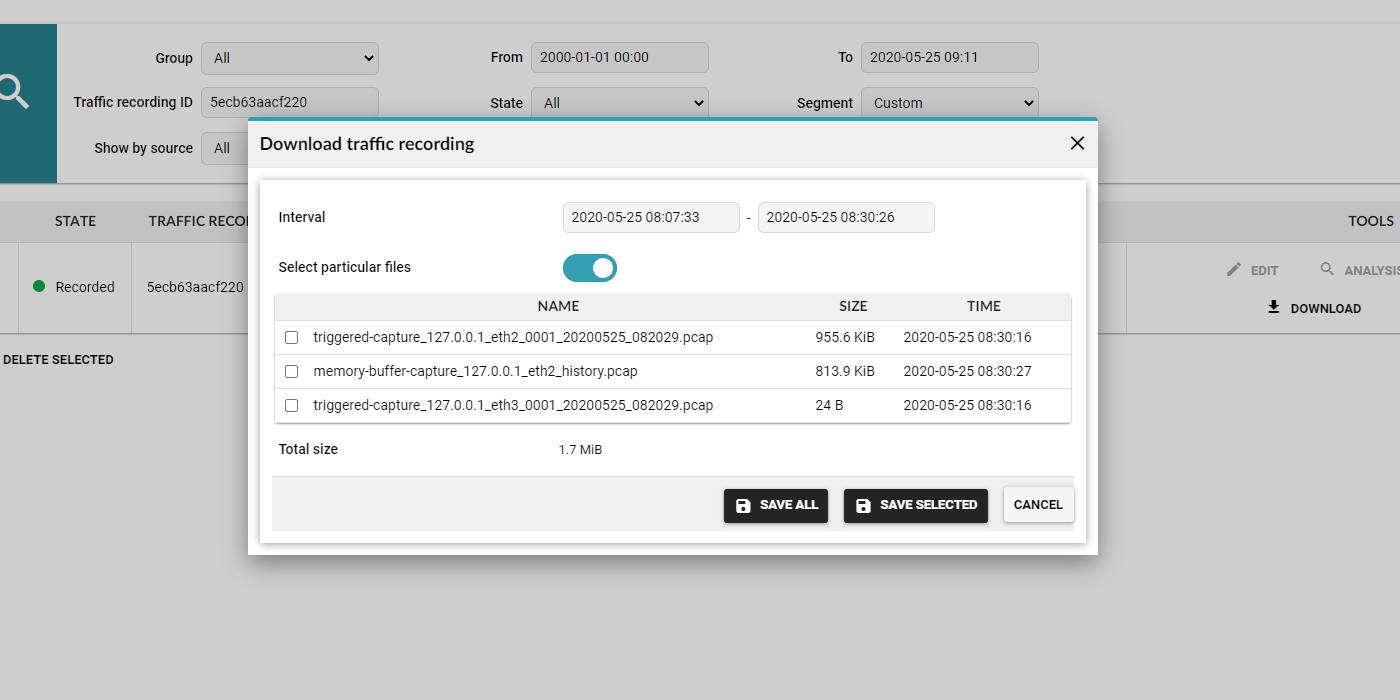Open the Group dropdown
Screen dimensions: 1400x700
click(x=290, y=58)
